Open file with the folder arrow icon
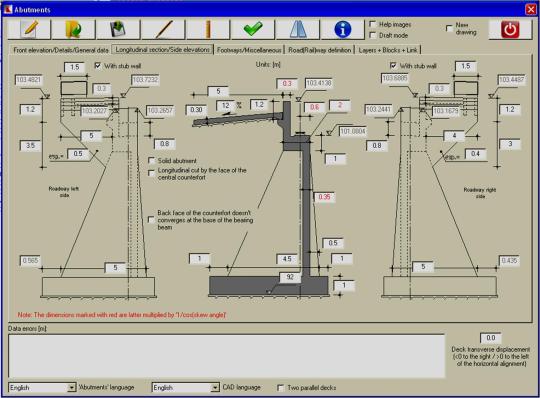The width and height of the screenshot is (540, 398). coord(73,29)
